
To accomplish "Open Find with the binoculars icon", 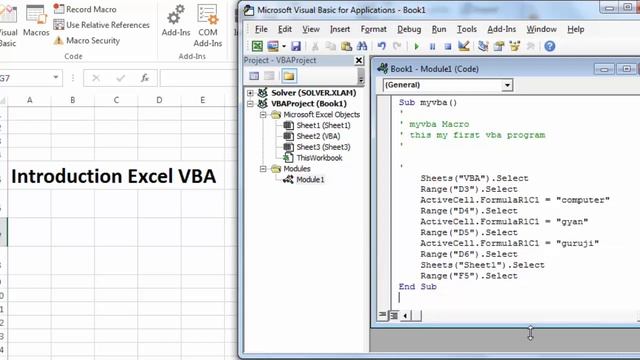I will (362, 46).
